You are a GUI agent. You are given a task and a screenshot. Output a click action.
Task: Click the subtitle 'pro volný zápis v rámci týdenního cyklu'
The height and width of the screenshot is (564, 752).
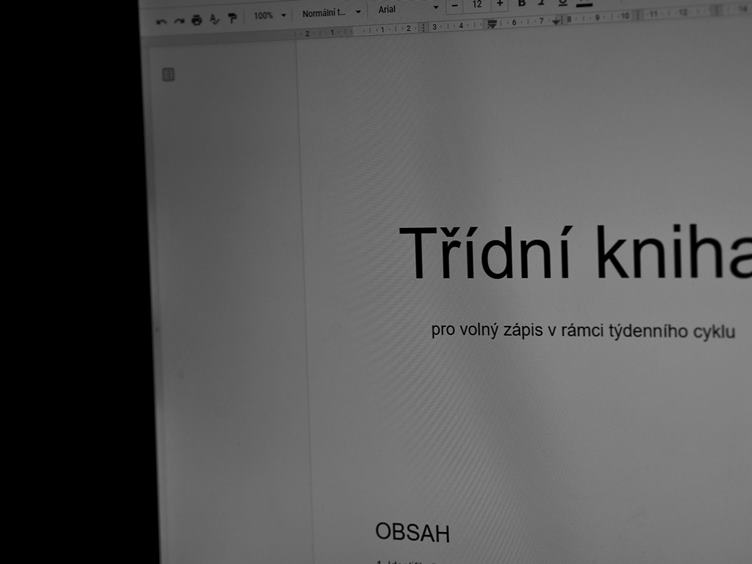(x=583, y=330)
